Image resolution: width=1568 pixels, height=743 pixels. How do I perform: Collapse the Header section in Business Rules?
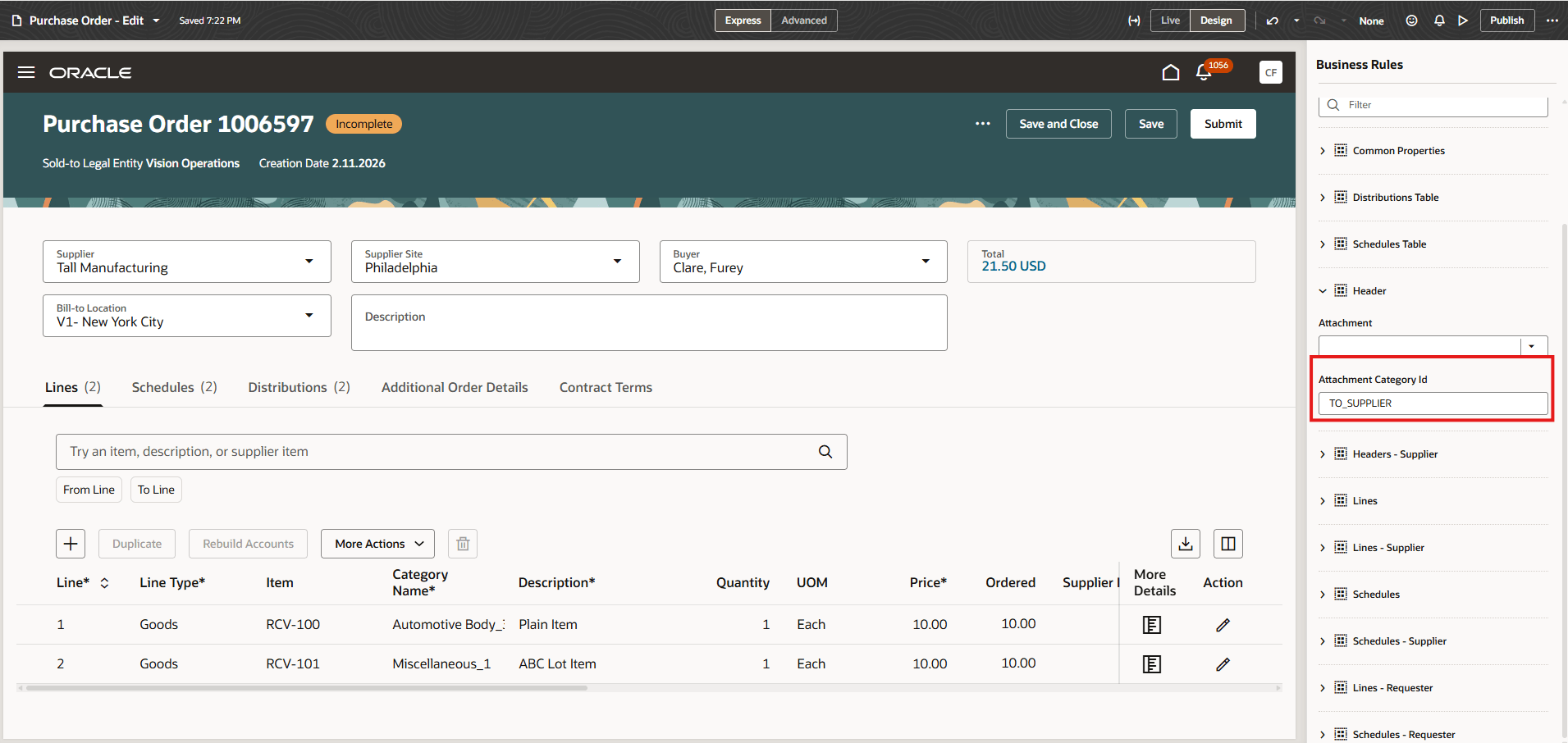point(1322,290)
